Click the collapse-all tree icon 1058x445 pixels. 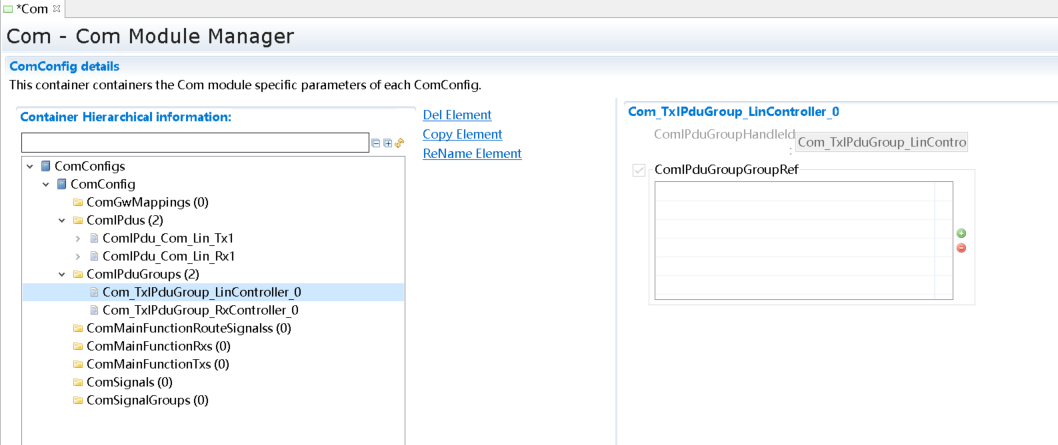376,143
